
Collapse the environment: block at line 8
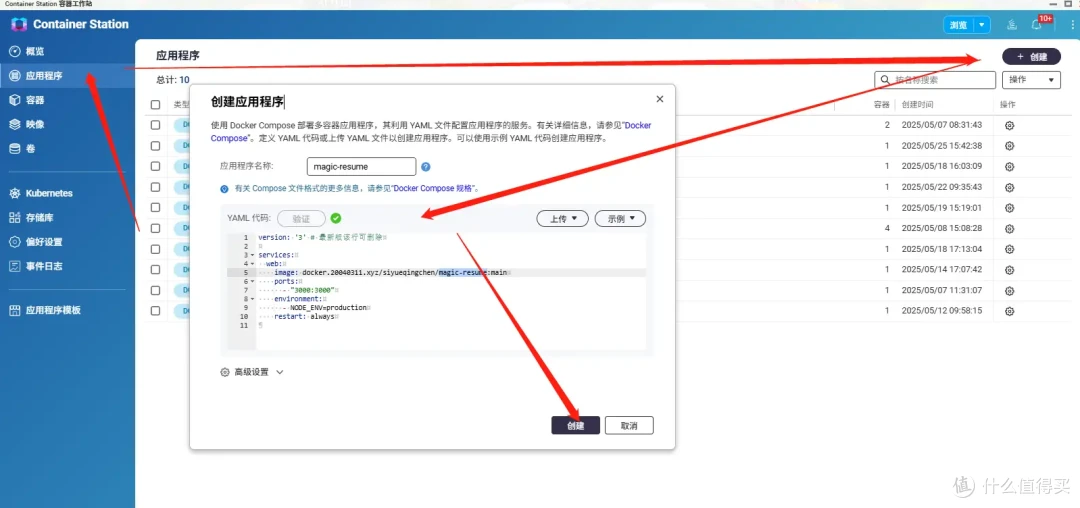click(x=252, y=299)
